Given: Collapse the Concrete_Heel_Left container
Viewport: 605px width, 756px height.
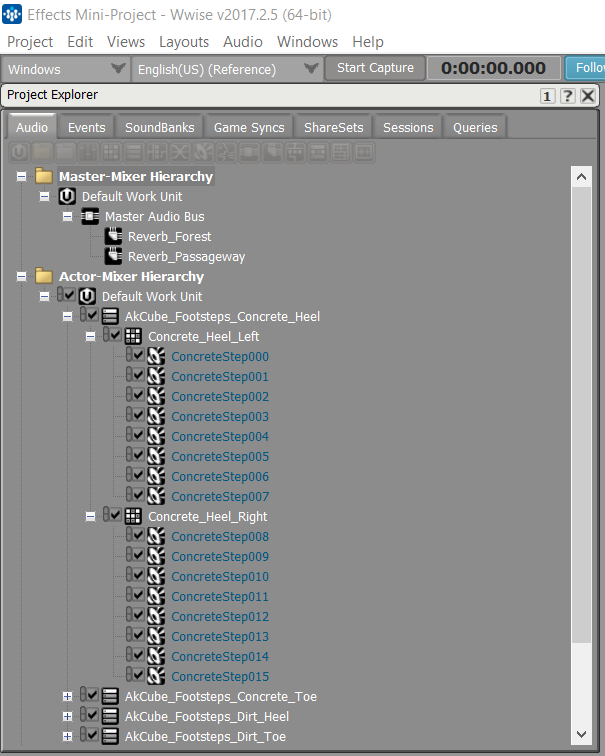Looking at the screenshot, I should tap(90, 337).
